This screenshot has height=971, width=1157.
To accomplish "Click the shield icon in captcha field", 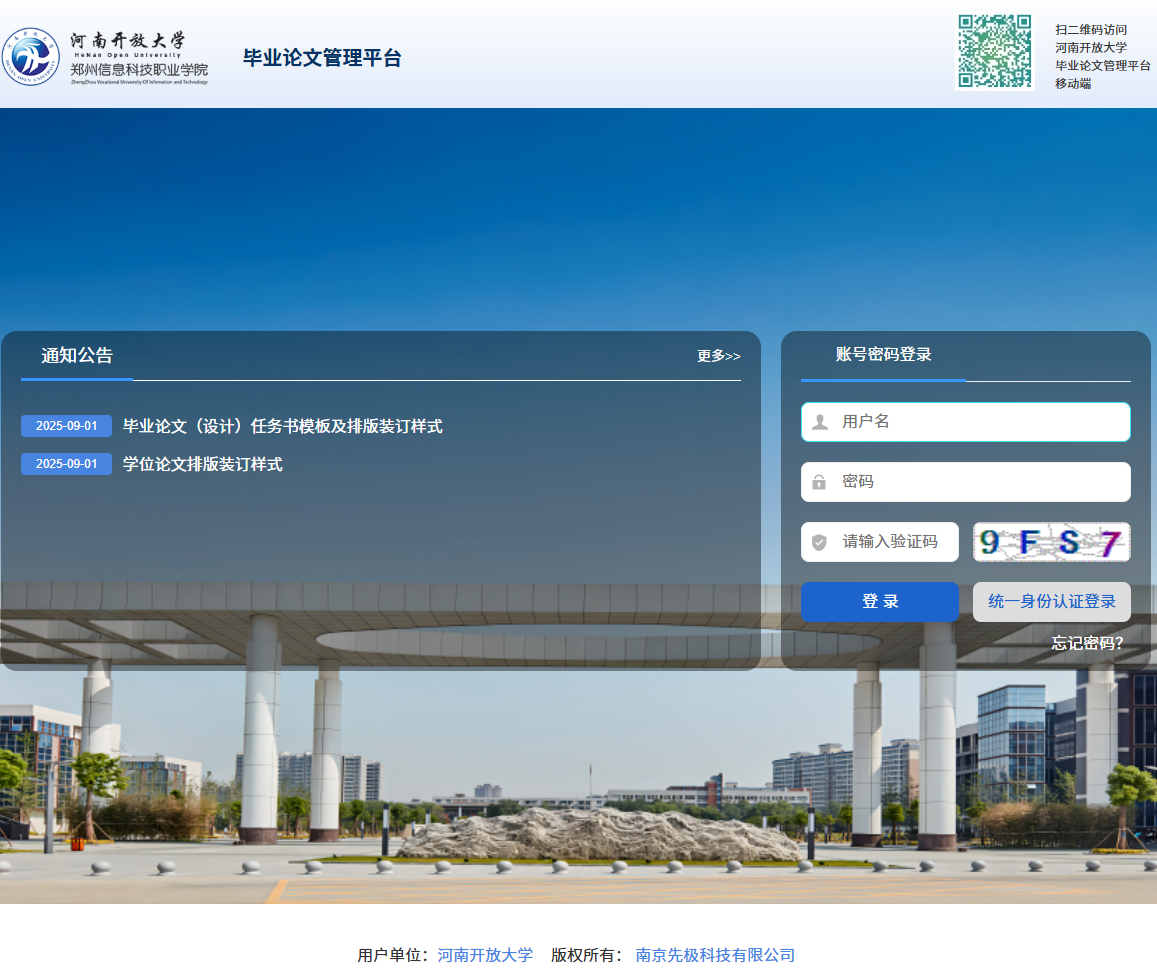I will coord(819,542).
